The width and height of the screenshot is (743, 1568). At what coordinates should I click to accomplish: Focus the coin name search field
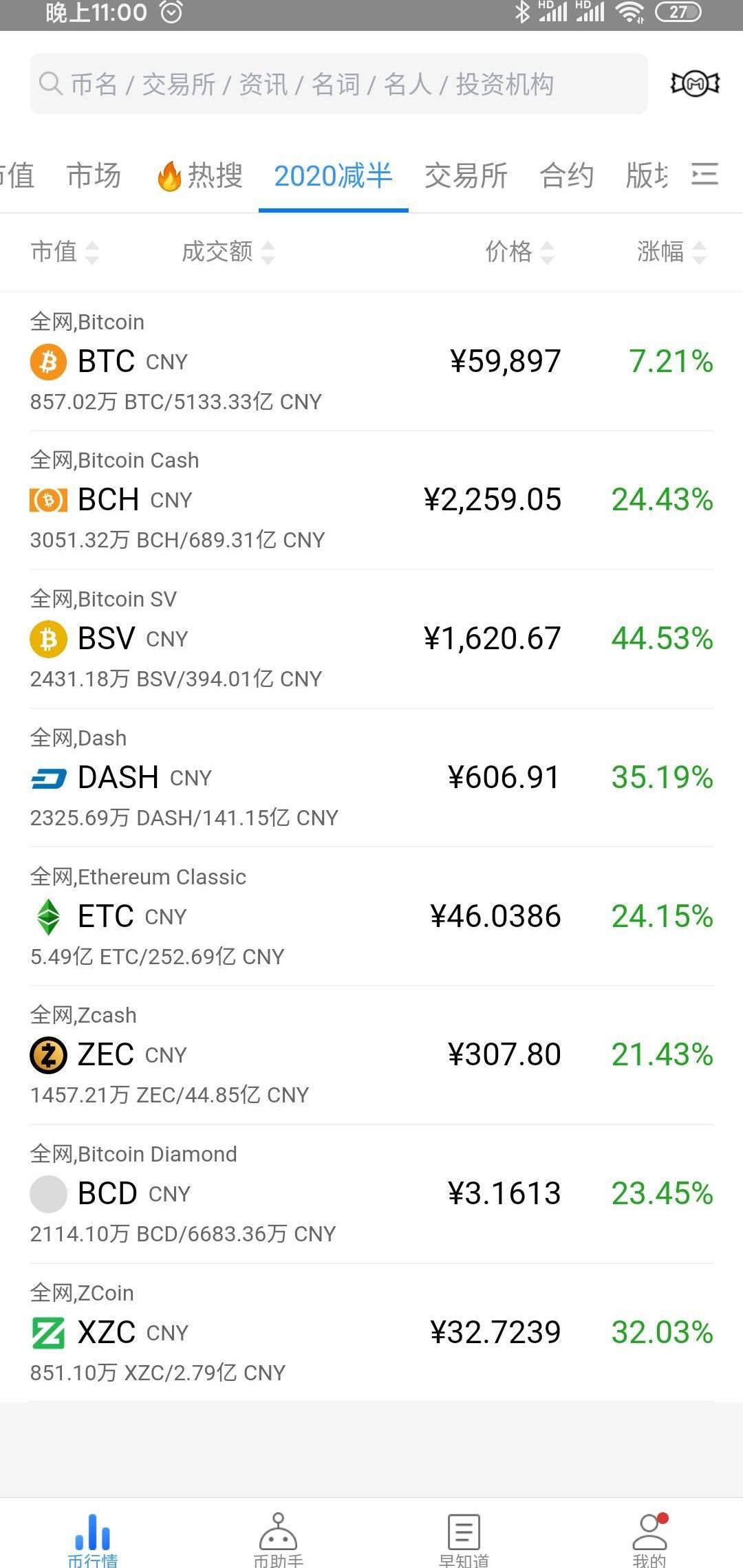(x=338, y=84)
